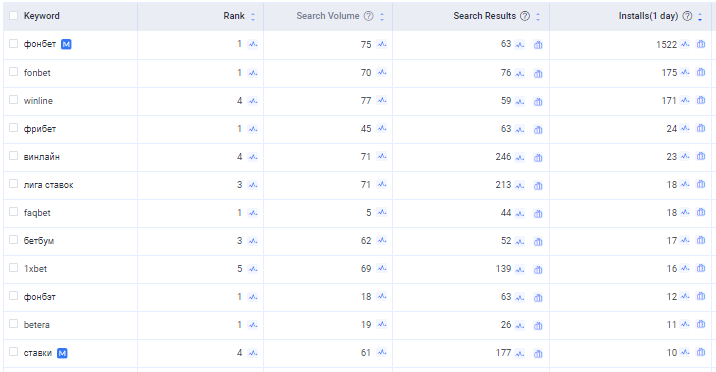The image size is (716, 372).
Task: Check the faqbet row checkbox
Action: tap(14, 212)
